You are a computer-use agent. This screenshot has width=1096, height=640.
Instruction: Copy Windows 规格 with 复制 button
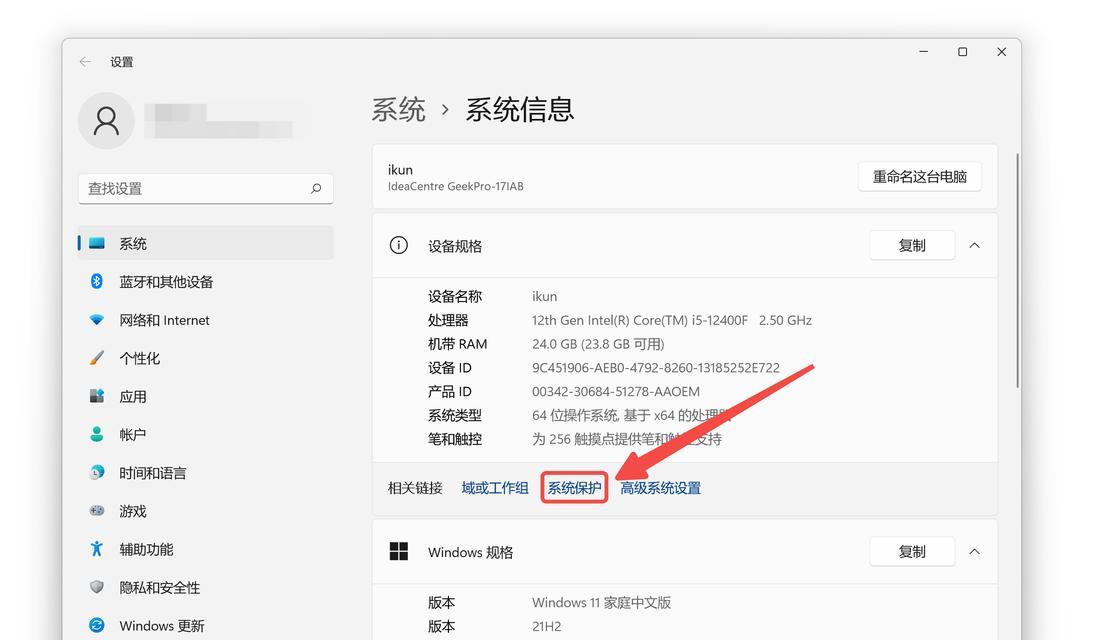(912, 551)
